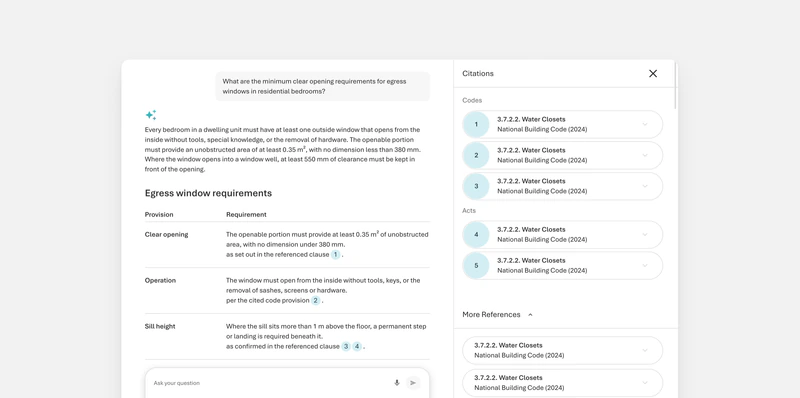This screenshot has width=800, height=398.
Task: Click the 'Egress window requirements' heading
Action: coord(208,193)
